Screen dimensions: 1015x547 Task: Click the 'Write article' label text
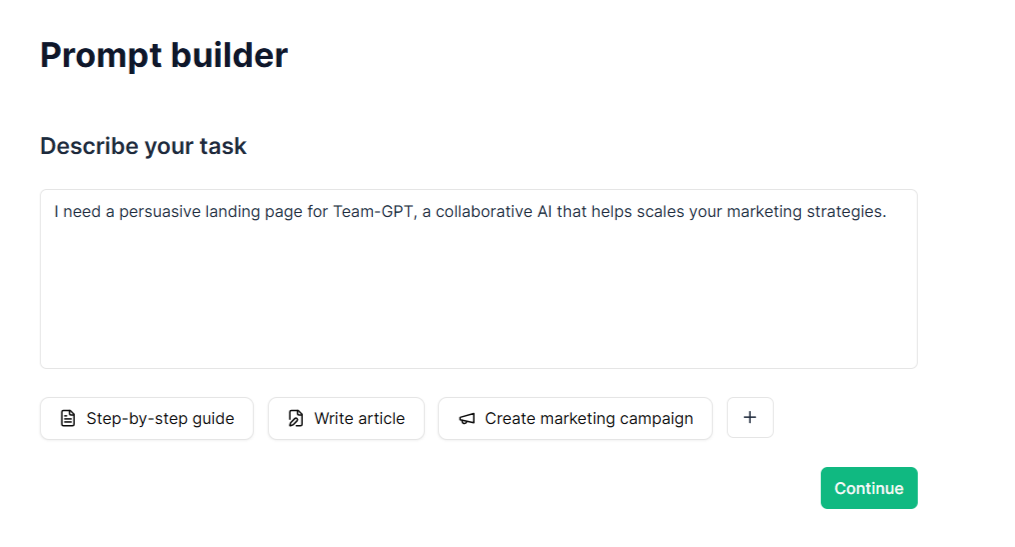coord(359,419)
